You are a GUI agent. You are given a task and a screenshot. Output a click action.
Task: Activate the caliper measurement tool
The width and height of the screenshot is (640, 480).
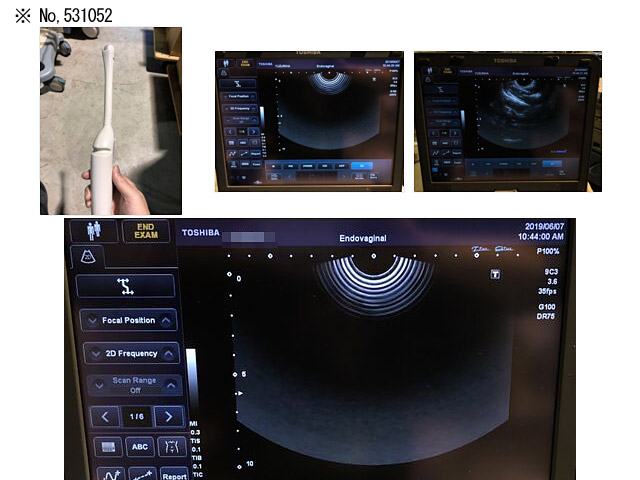pos(125,286)
